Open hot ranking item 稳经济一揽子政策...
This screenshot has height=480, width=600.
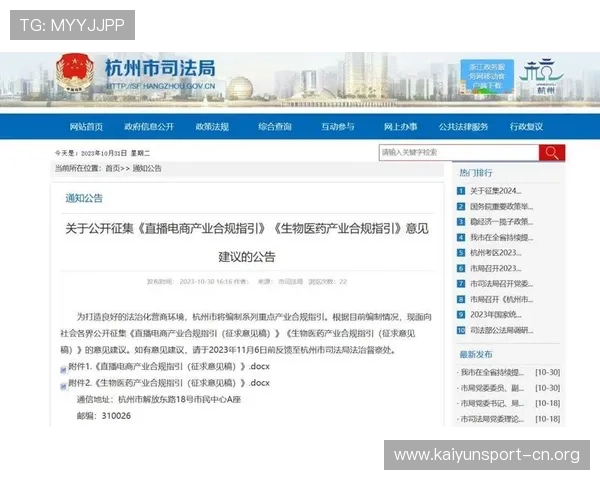501,222
